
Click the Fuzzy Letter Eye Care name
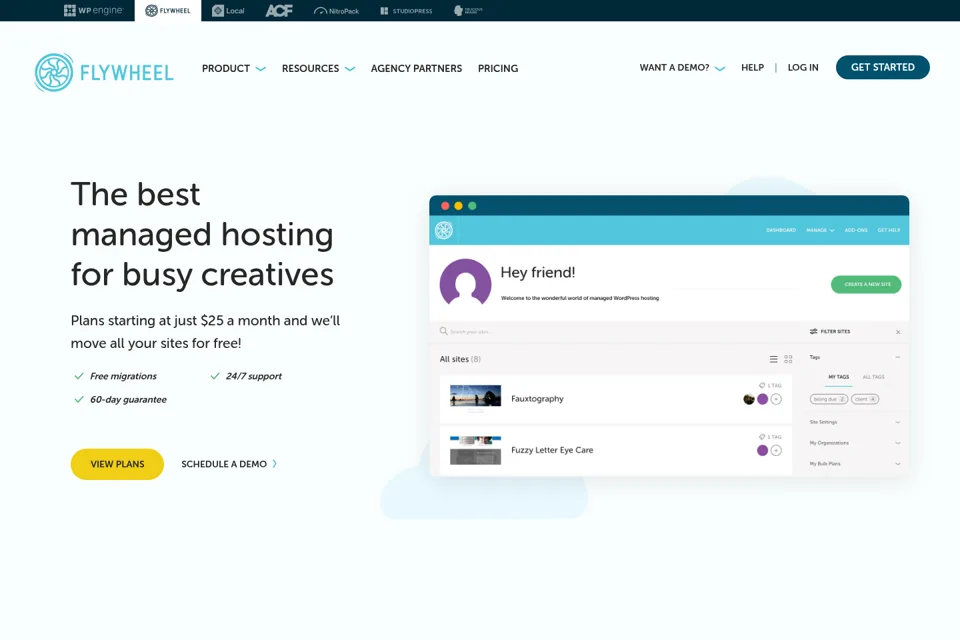tap(552, 450)
